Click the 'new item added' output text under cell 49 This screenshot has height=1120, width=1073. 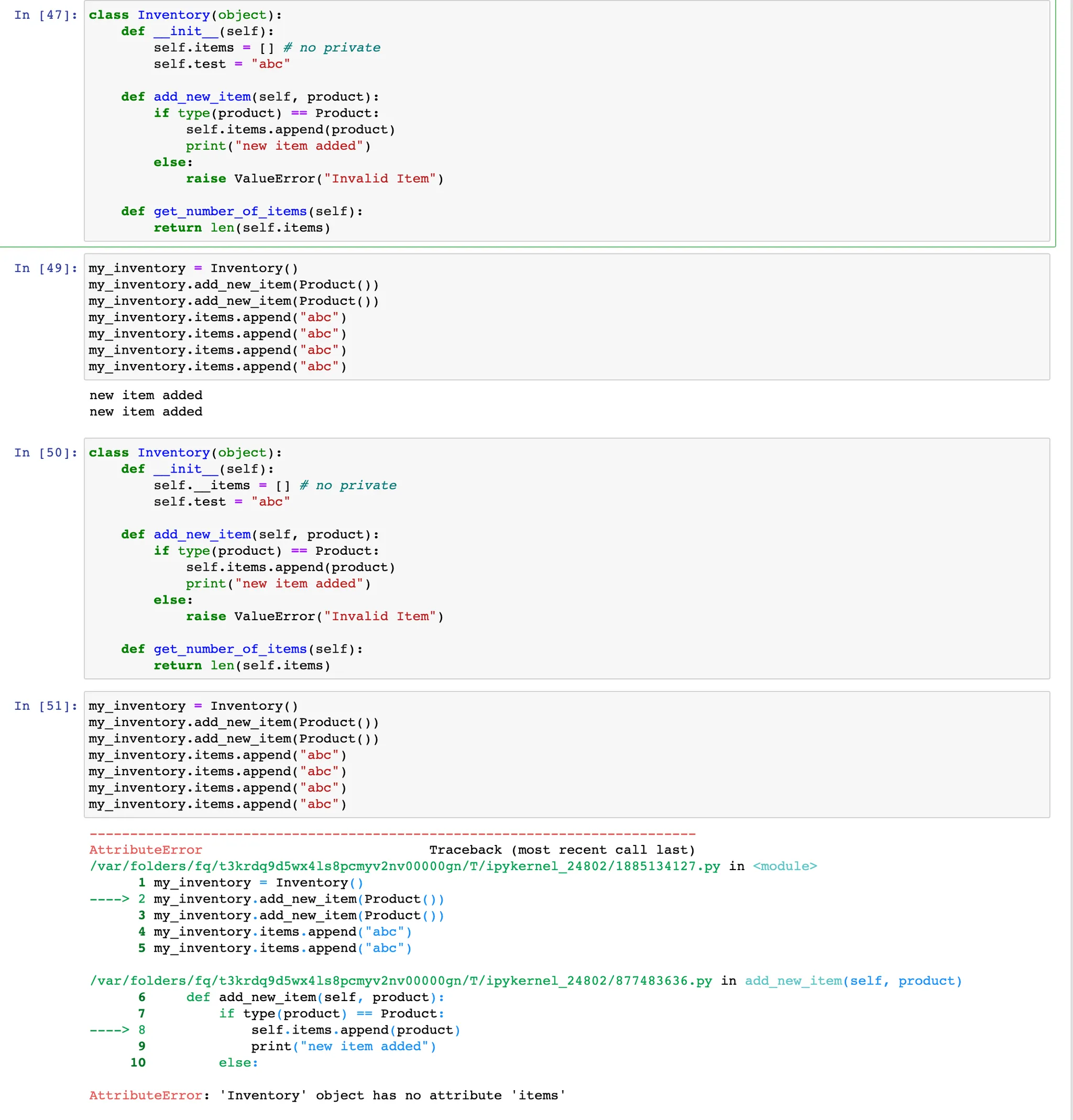pos(146,396)
